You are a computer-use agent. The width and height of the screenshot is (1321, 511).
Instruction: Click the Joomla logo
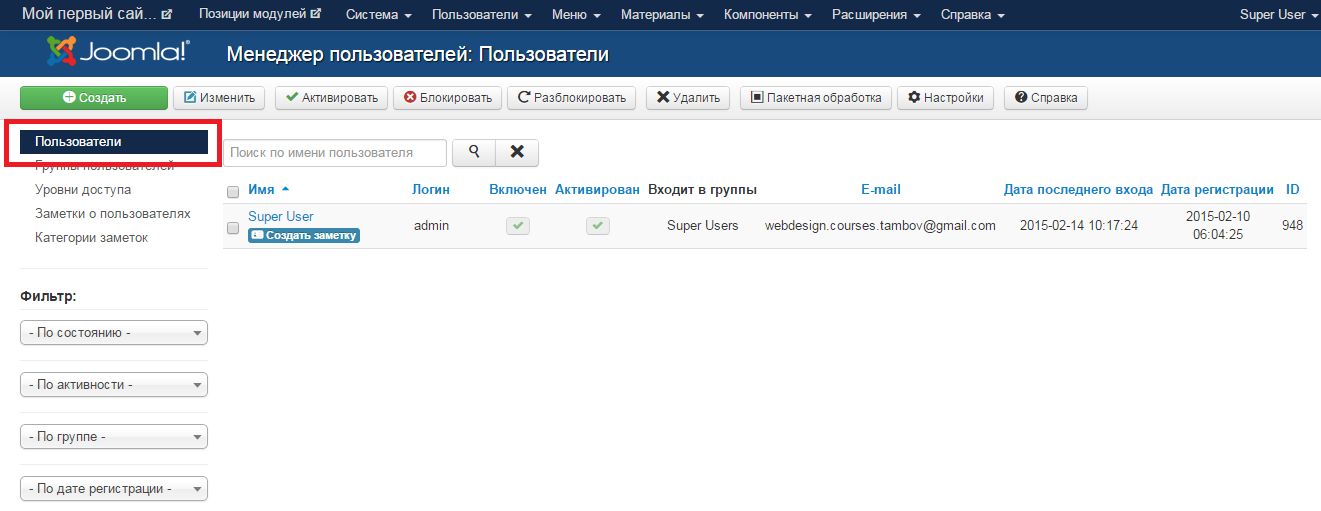(118, 52)
